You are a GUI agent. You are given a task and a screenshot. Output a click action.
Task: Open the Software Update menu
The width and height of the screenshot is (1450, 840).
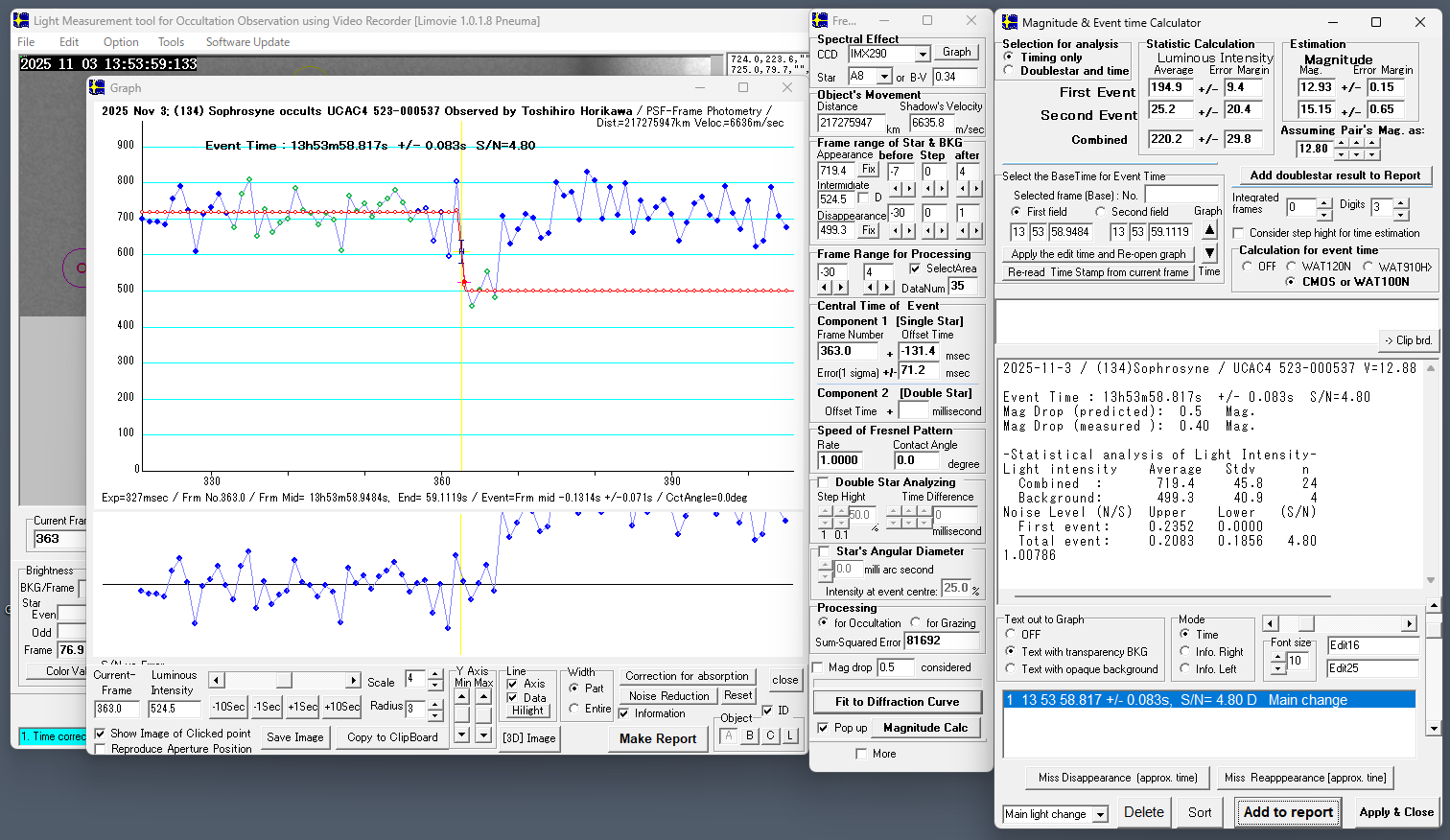pos(247,42)
